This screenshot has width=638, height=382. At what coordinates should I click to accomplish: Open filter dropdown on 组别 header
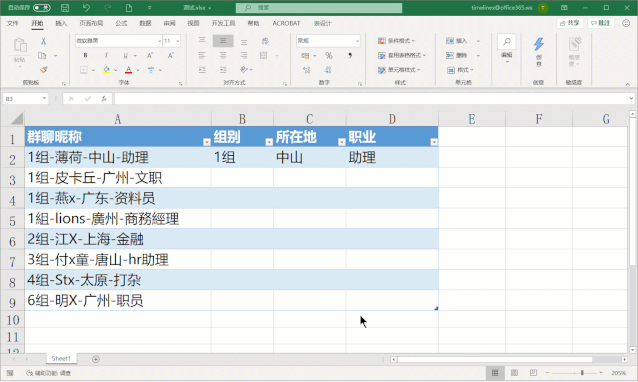click(269, 142)
